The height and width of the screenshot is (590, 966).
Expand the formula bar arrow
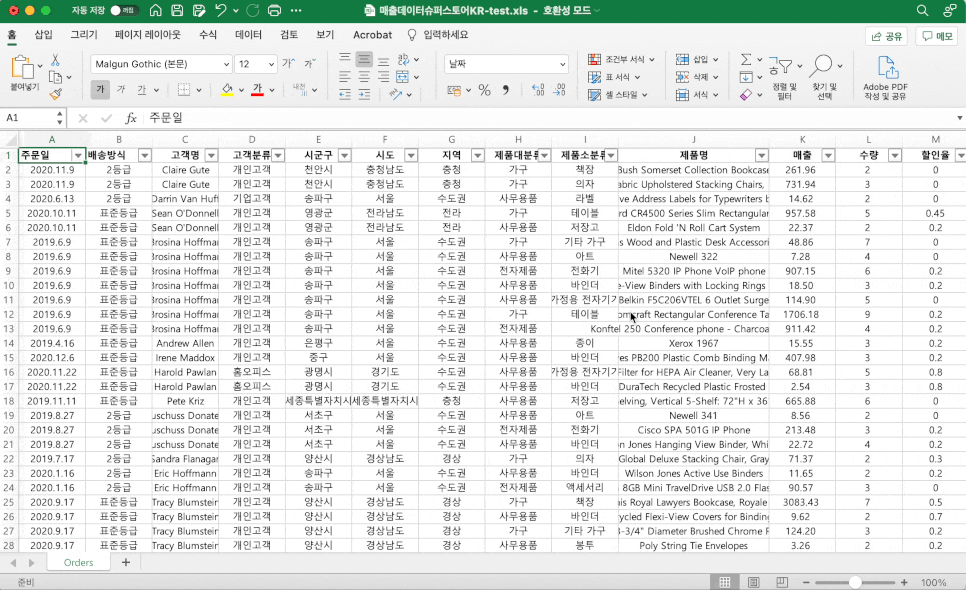(959, 118)
